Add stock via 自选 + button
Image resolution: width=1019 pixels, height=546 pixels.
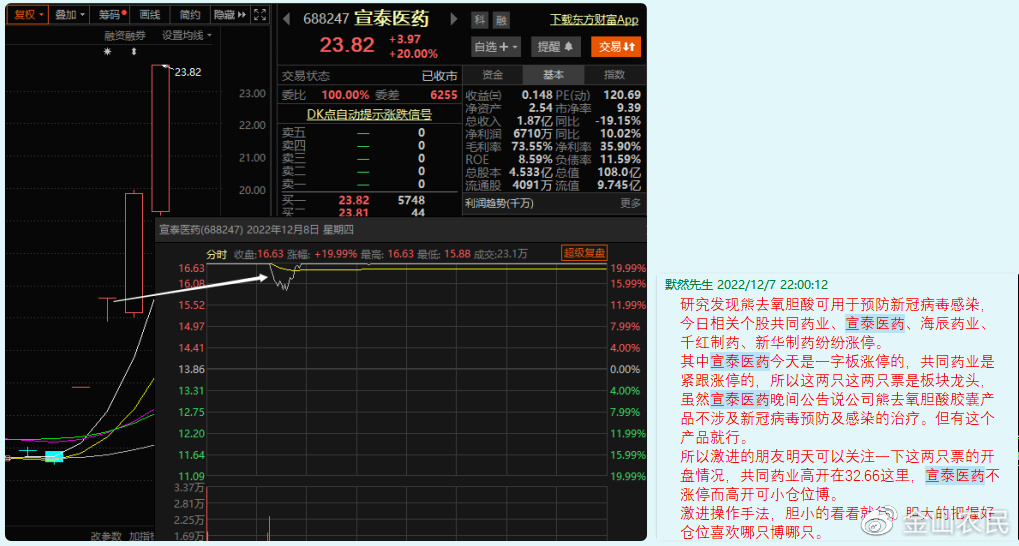coord(497,47)
